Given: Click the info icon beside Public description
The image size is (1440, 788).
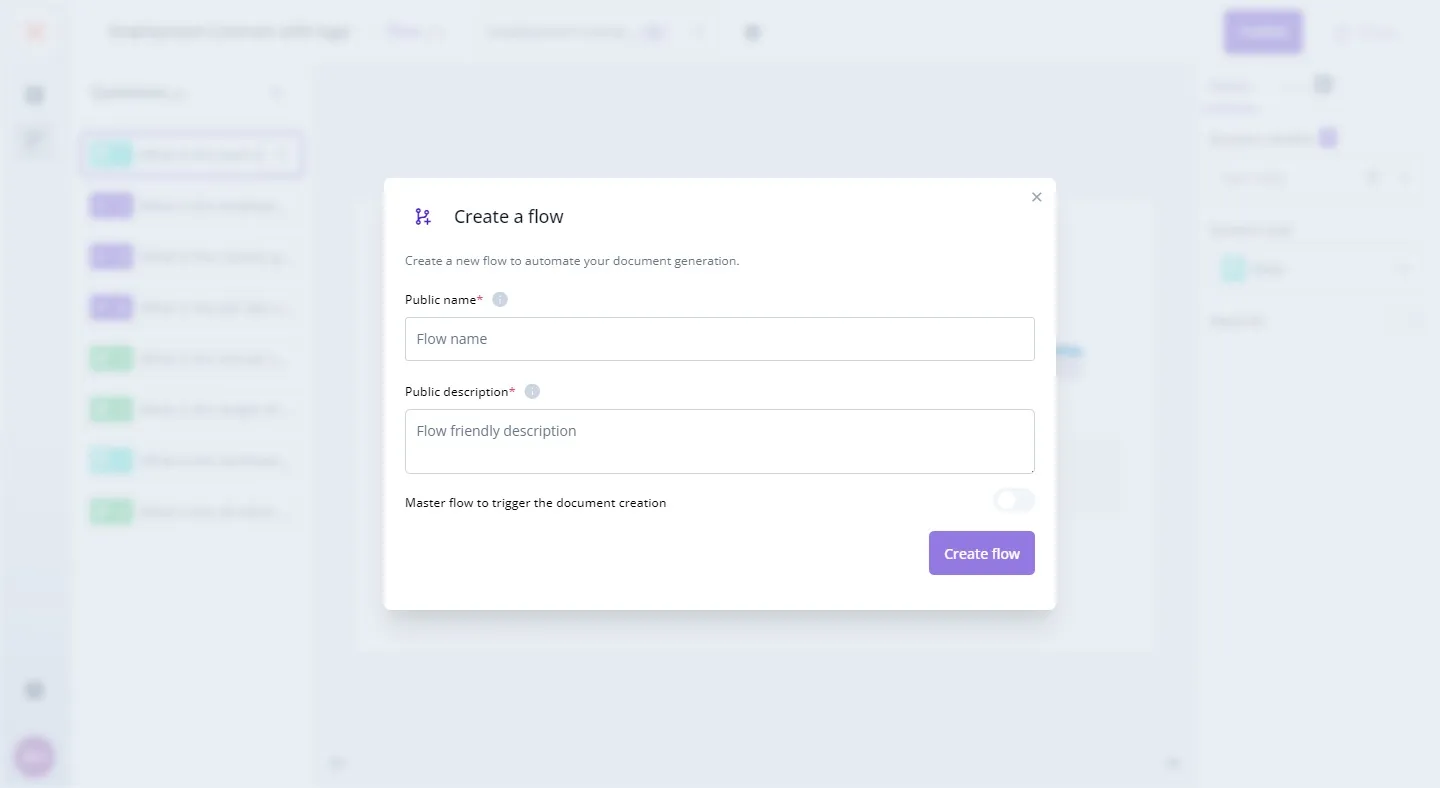Looking at the screenshot, I should click(532, 392).
